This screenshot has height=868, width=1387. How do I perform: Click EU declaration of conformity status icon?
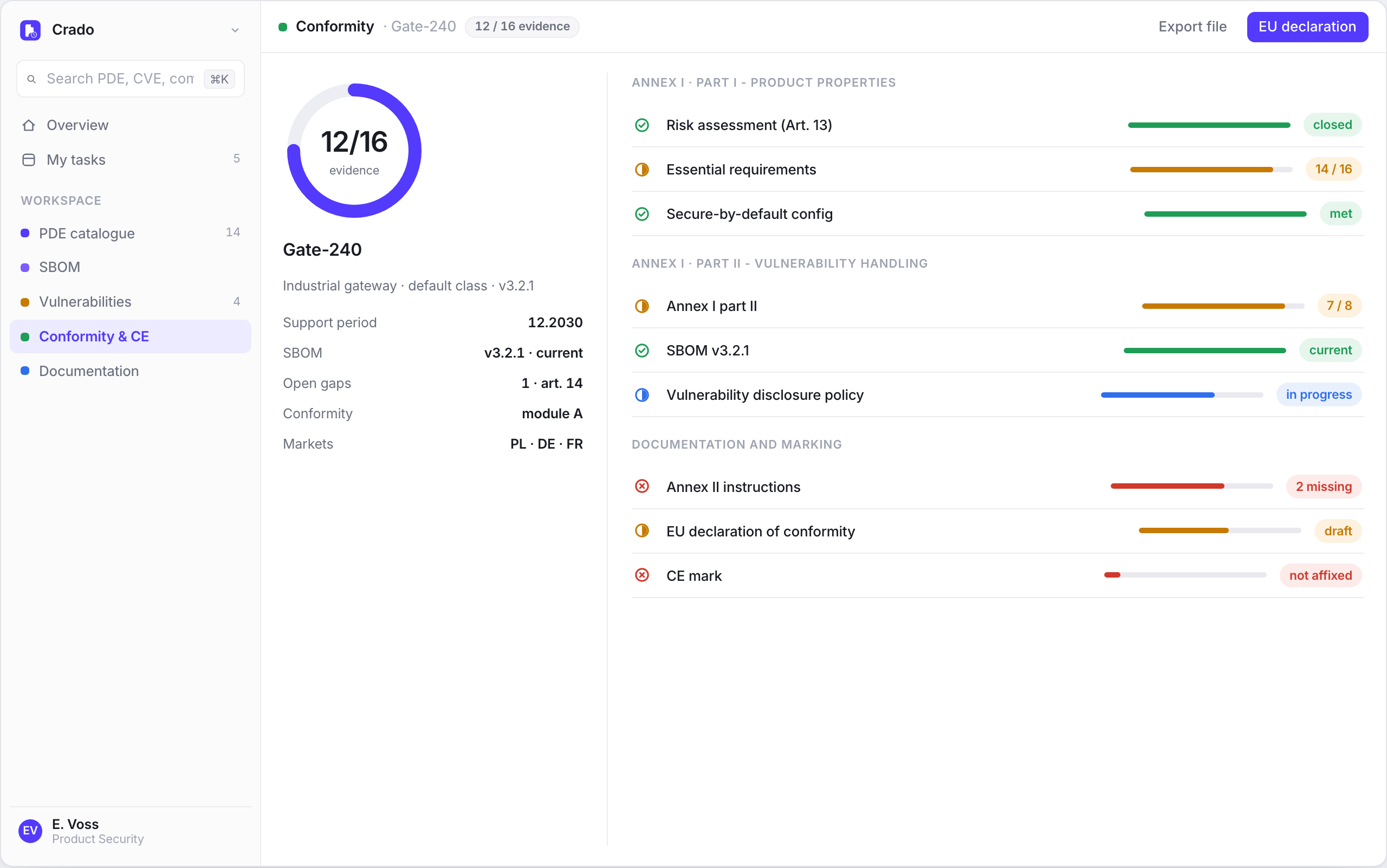[x=642, y=531]
